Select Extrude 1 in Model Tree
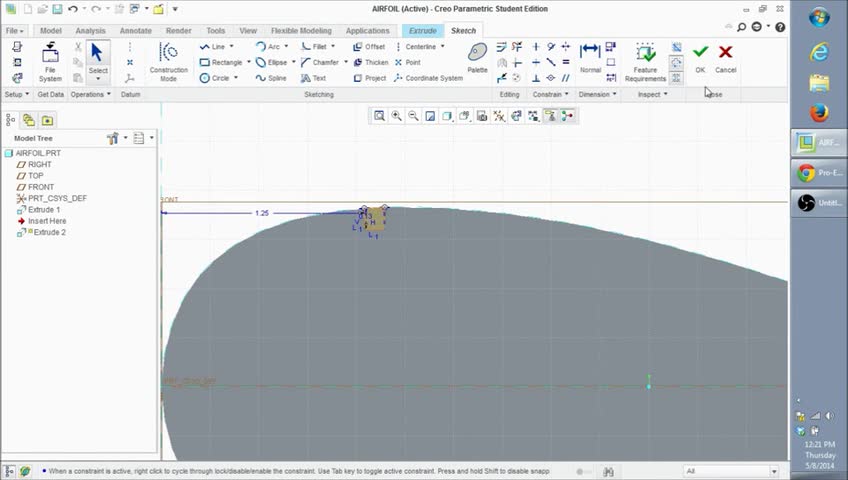Screen dimensions: 848x480 pos(43,210)
